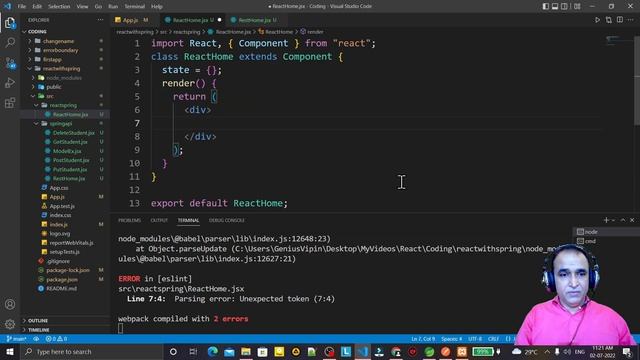The image size is (640, 360).
Task: Switch to the App.js editor tab
Action: click(x=131, y=20)
